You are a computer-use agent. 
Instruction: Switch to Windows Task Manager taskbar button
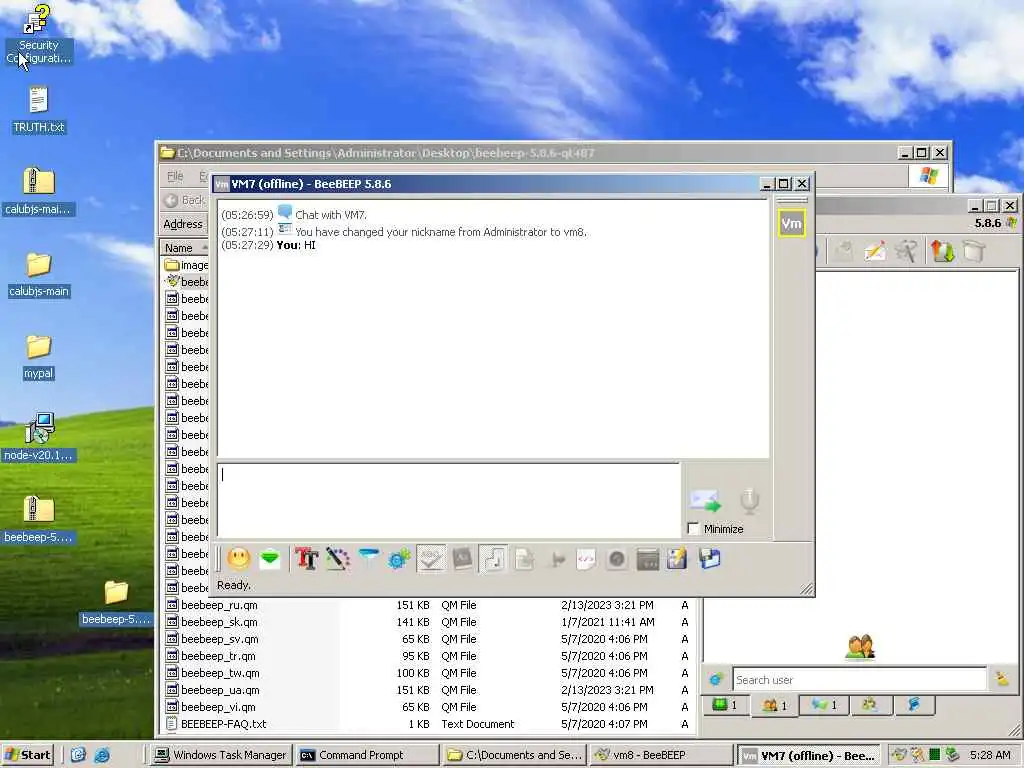coord(221,755)
